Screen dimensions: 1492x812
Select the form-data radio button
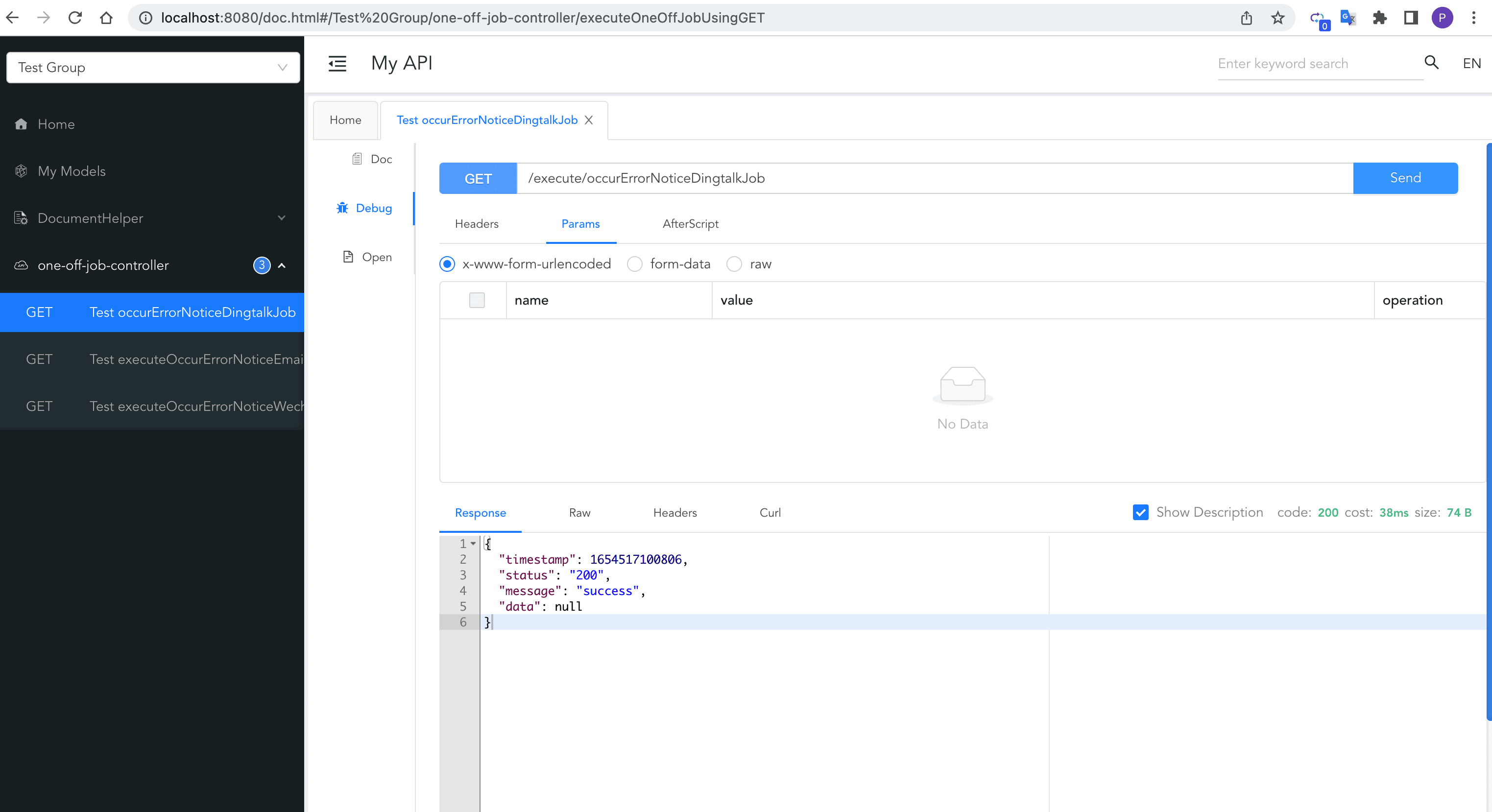pos(635,264)
